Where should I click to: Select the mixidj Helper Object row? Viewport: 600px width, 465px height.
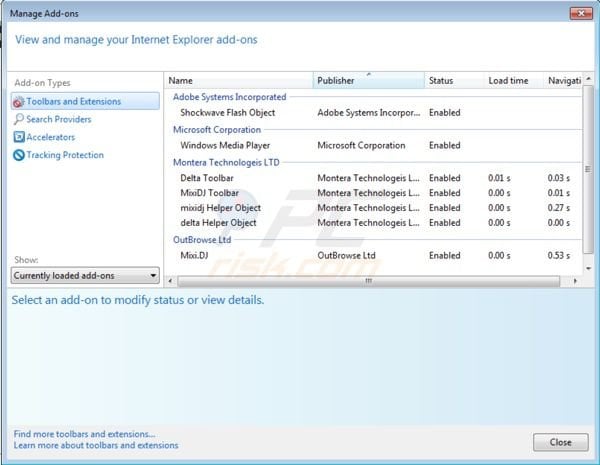point(373,208)
